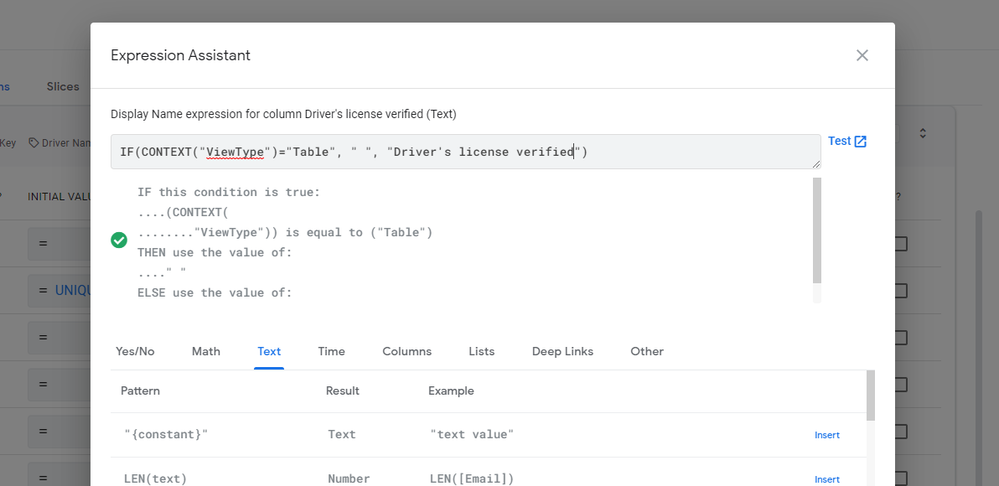Click the green valid-expression checkmark icon
Screen dimensions: 999x486
(x=119, y=240)
